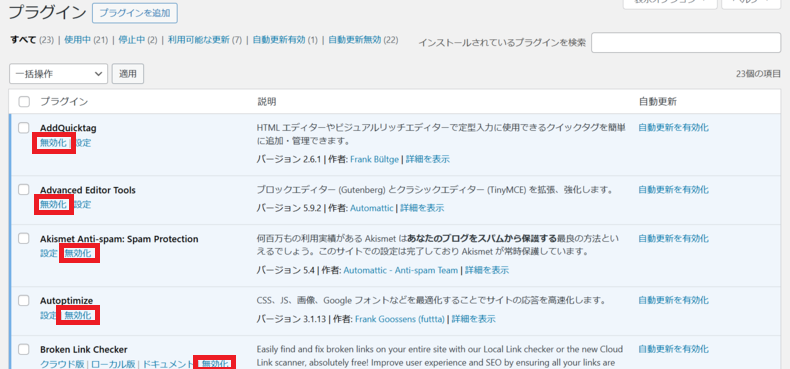790x369 pixels.
Task: Filter by 自動更新有効
Action: (x=279, y=40)
